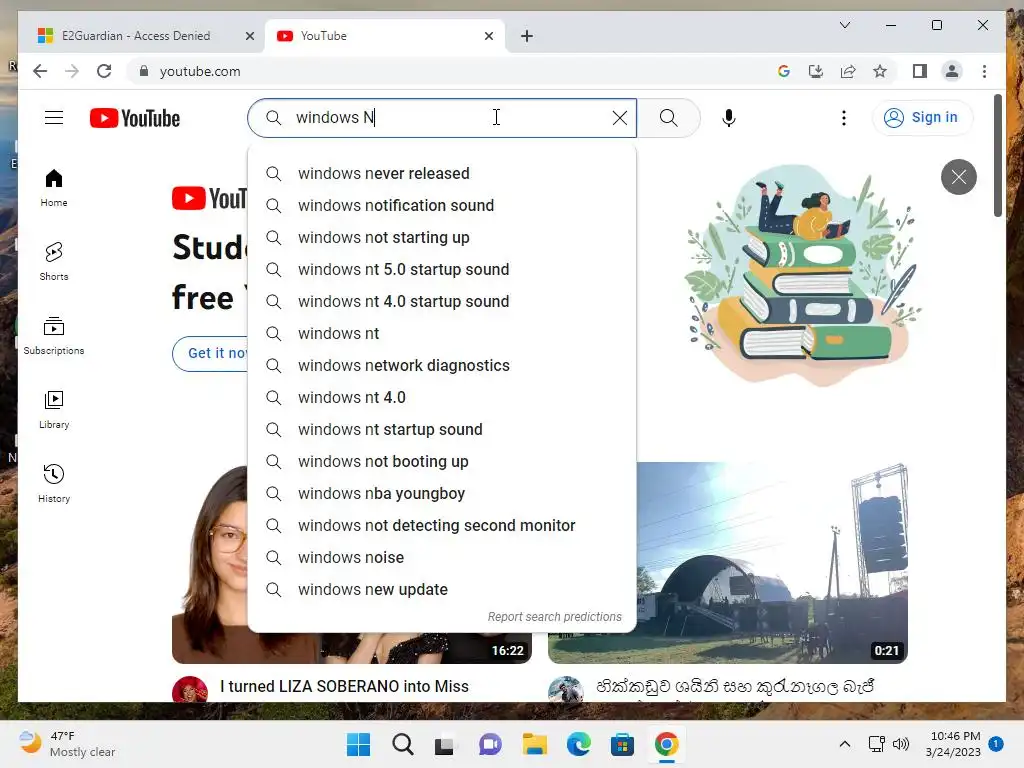Choose 'windows nt startup sound' suggestion
This screenshot has width=1024, height=768.
tap(442, 430)
